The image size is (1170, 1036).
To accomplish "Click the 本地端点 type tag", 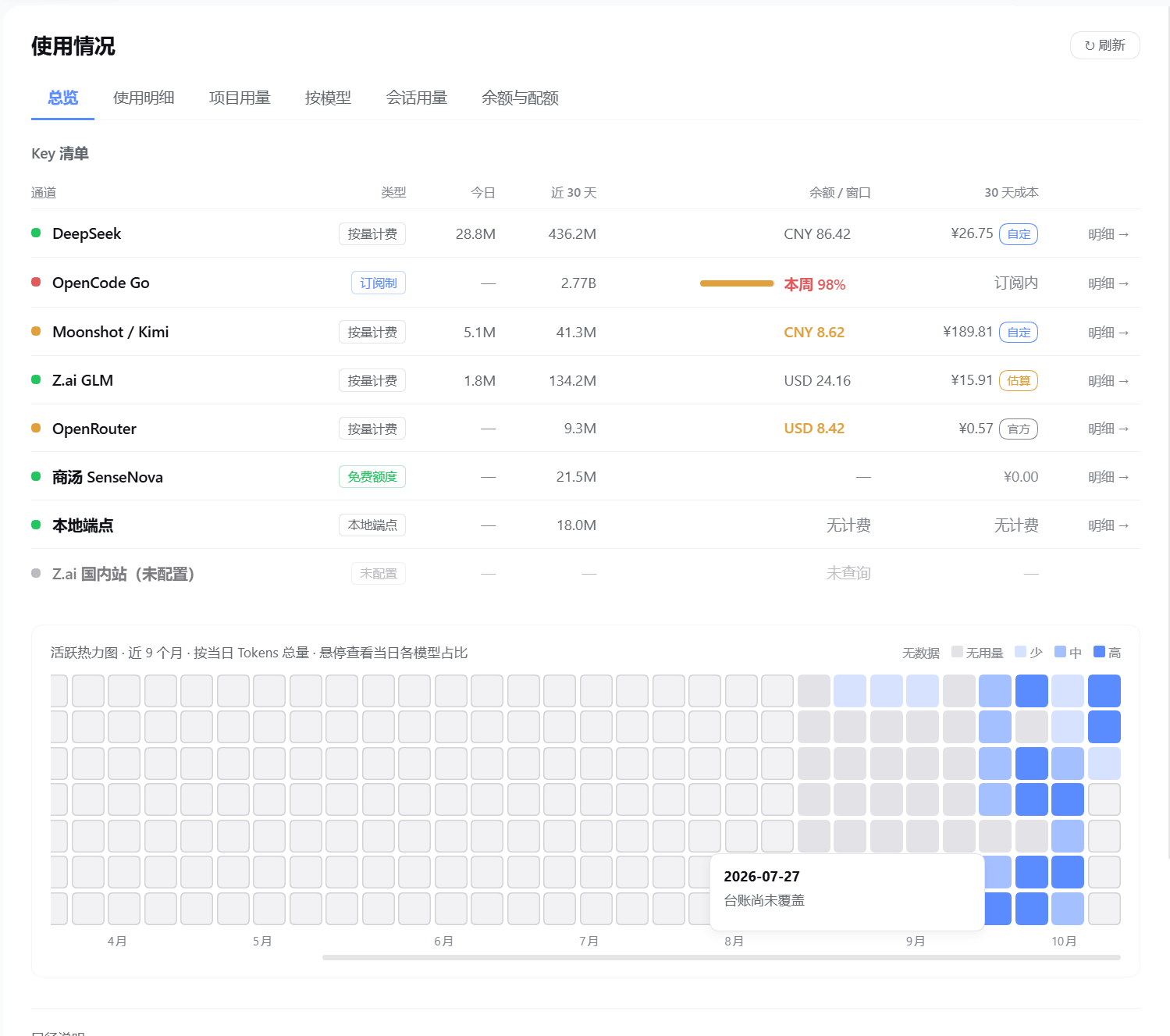I will pyautogui.click(x=372, y=525).
